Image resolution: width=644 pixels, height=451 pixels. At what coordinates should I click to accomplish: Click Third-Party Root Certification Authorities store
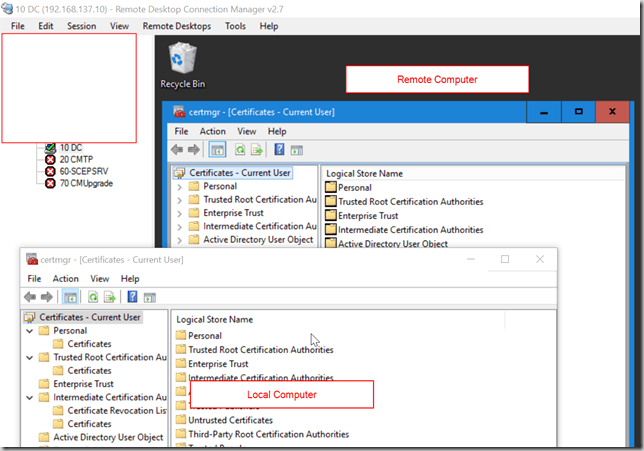pos(268,435)
